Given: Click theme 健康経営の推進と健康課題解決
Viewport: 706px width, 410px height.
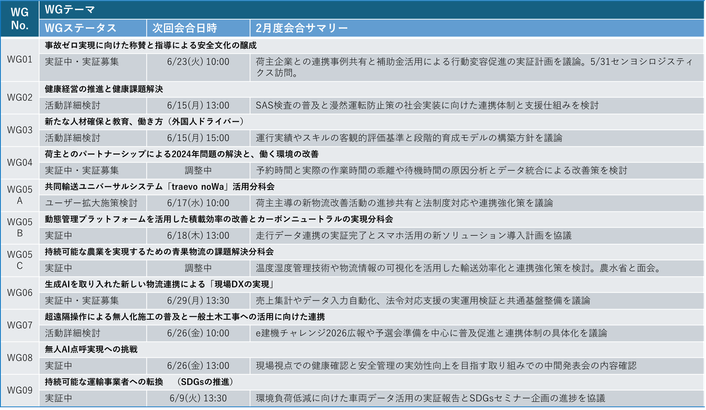Looking at the screenshot, I should 104,89.
